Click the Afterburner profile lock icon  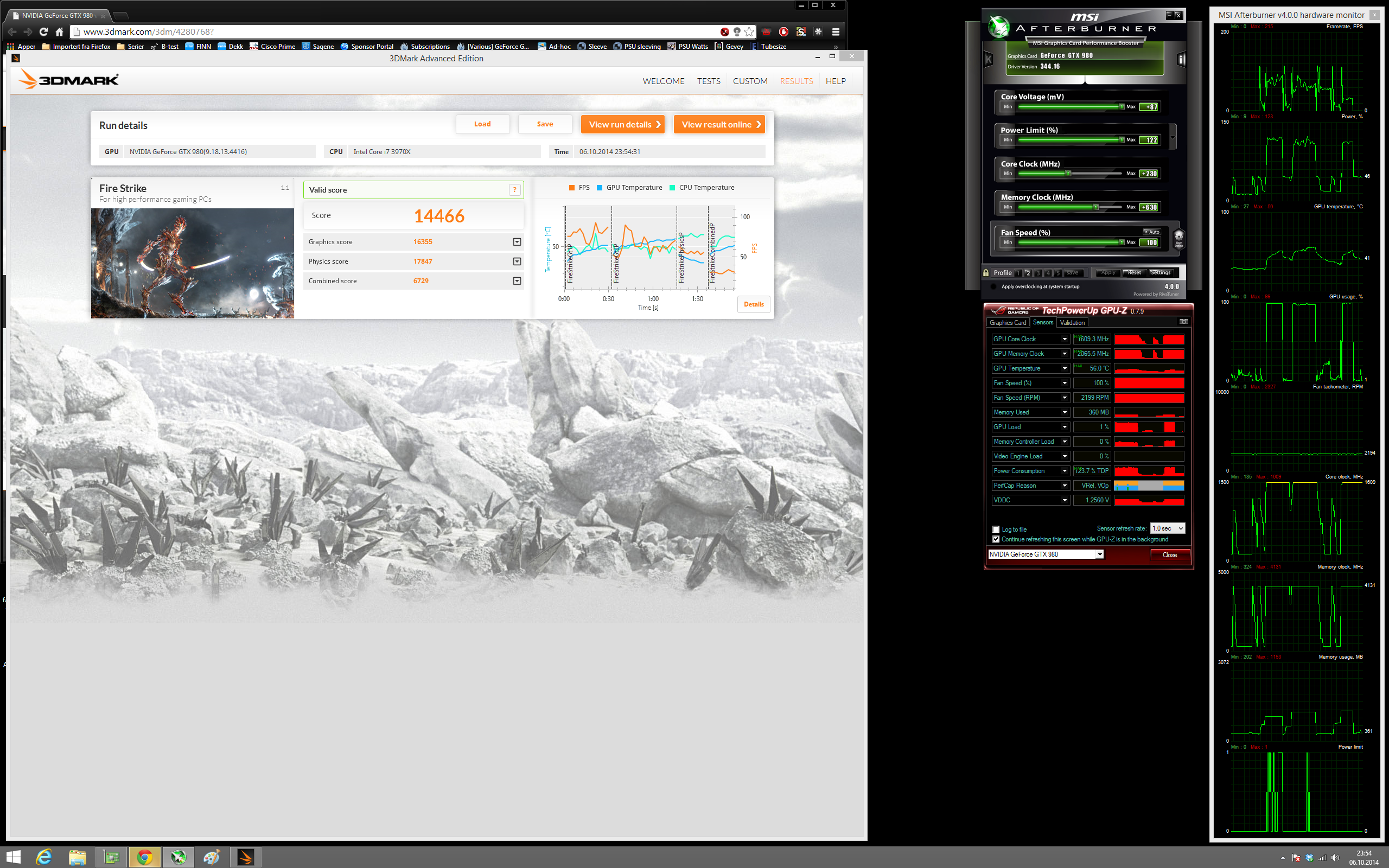click(985, 273)
